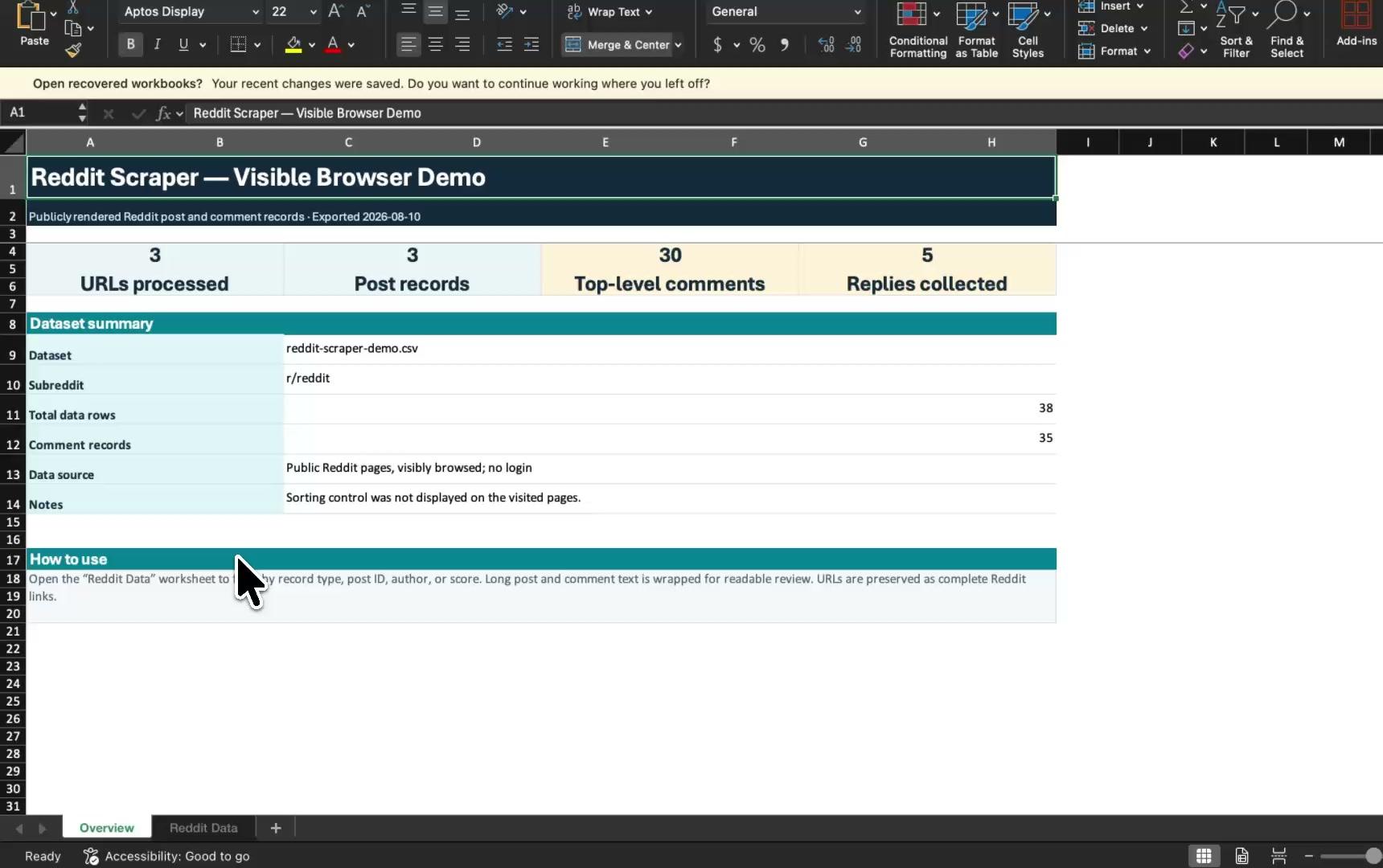Viewport: 1383px width, 868px height.
Task: Apply comma style number format
Action: click(x=784, y=44)
